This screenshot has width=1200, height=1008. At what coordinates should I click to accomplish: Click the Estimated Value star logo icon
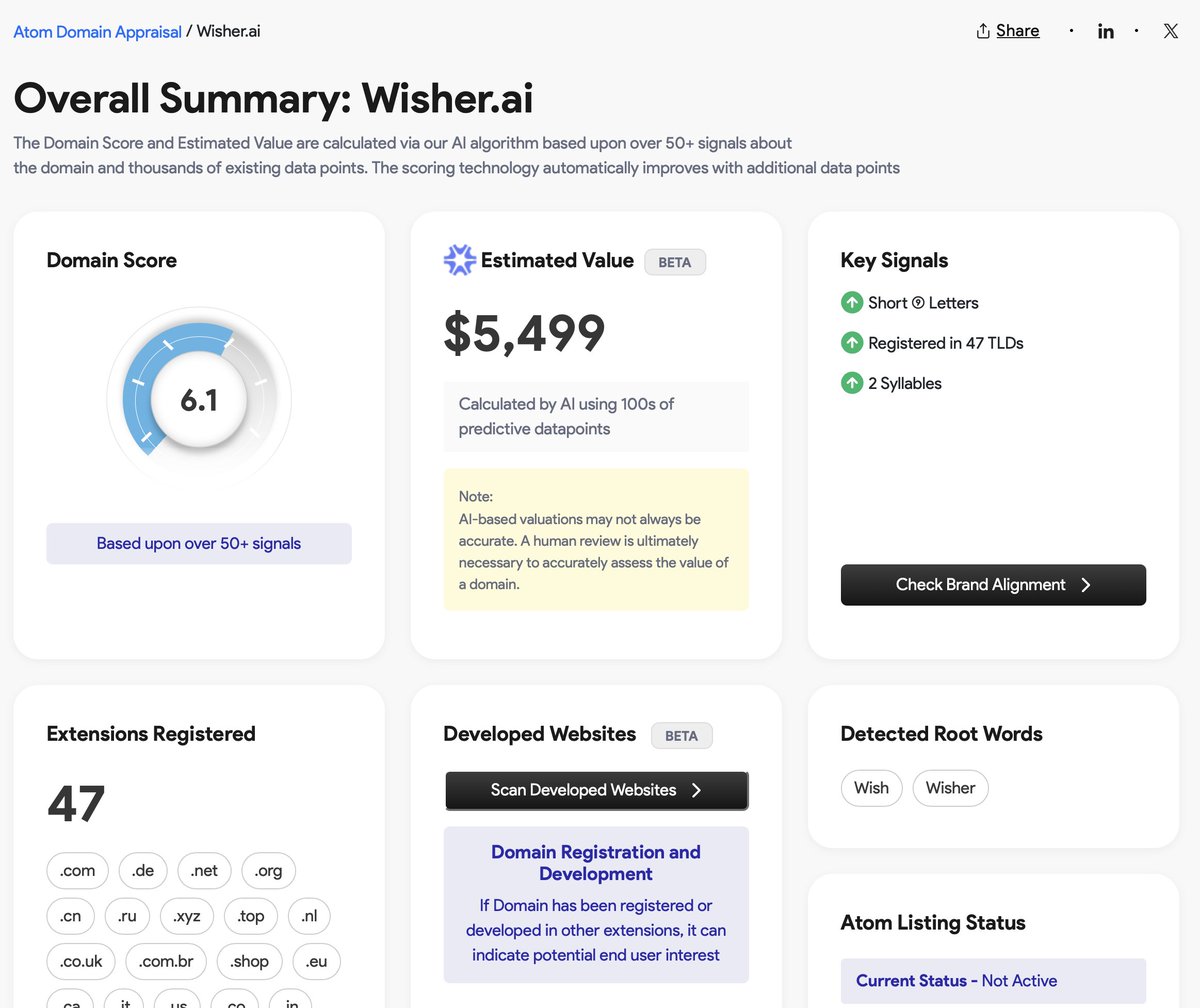459,260
